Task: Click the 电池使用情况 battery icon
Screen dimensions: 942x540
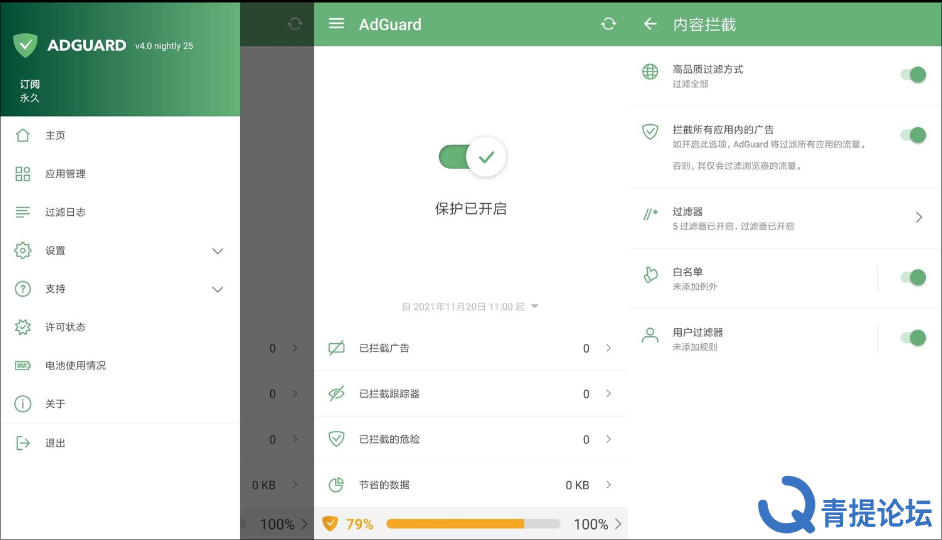Action: [x=23, y=366]
